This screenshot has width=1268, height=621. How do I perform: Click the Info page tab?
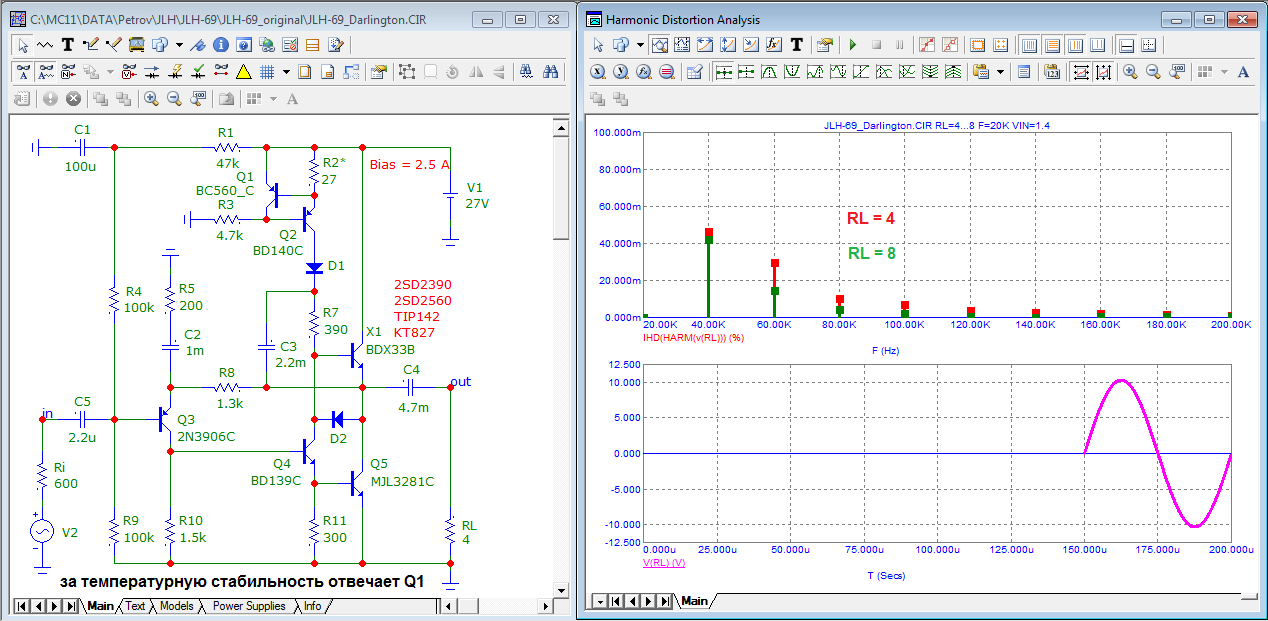point(313,606)
